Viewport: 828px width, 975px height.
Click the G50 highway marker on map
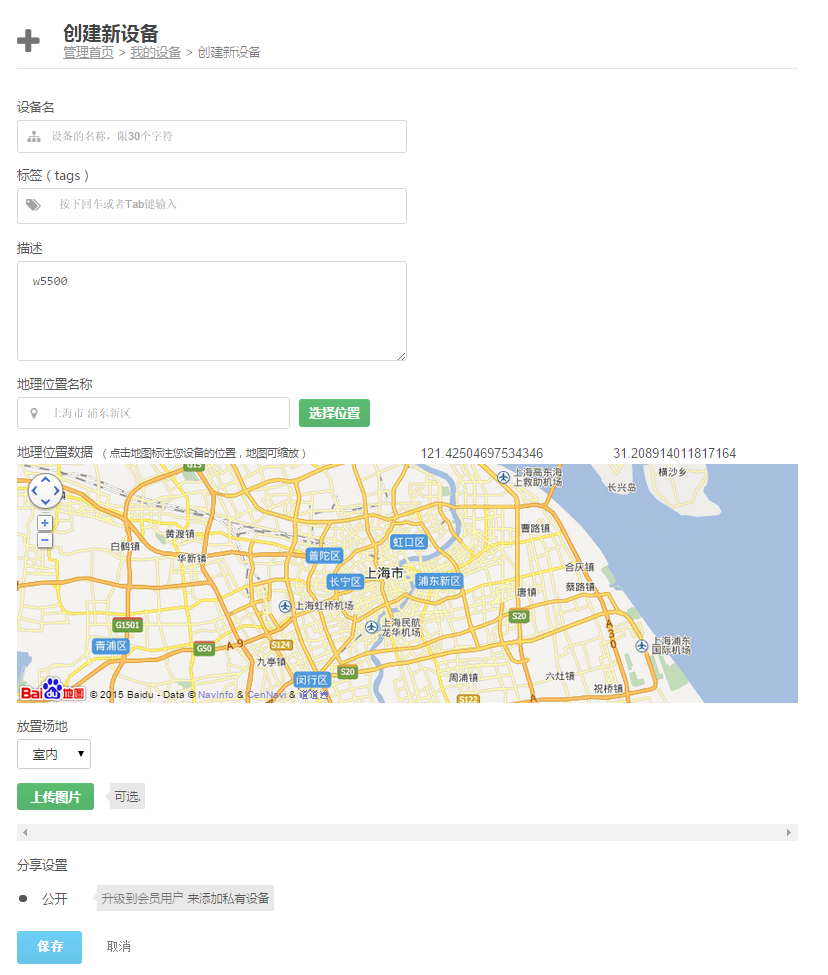[x=205, y=649]
